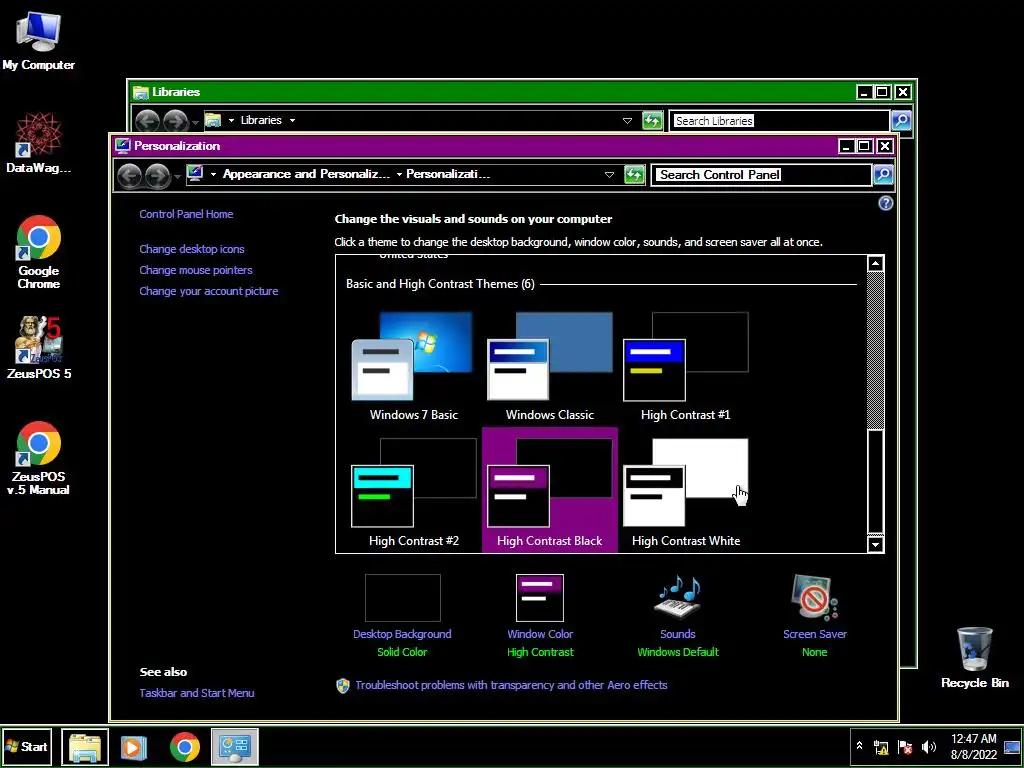This screenshot has height=768, width=1024.
Task: Open Windows Media Player in taskbar
Action: [133, 747]
